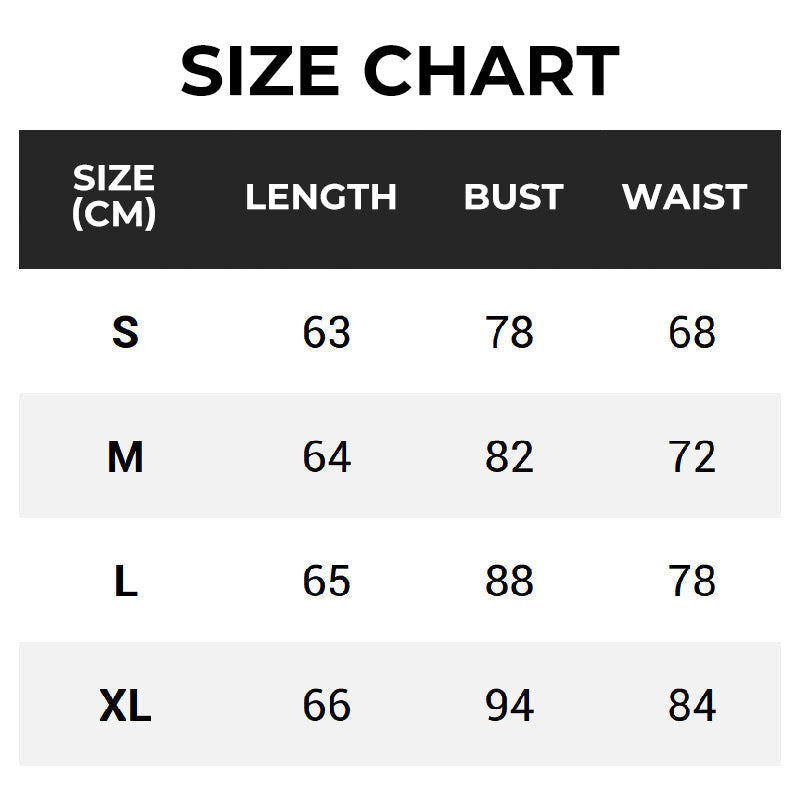
Task: Click waist value 78 in L row
Action: (692, 581)
